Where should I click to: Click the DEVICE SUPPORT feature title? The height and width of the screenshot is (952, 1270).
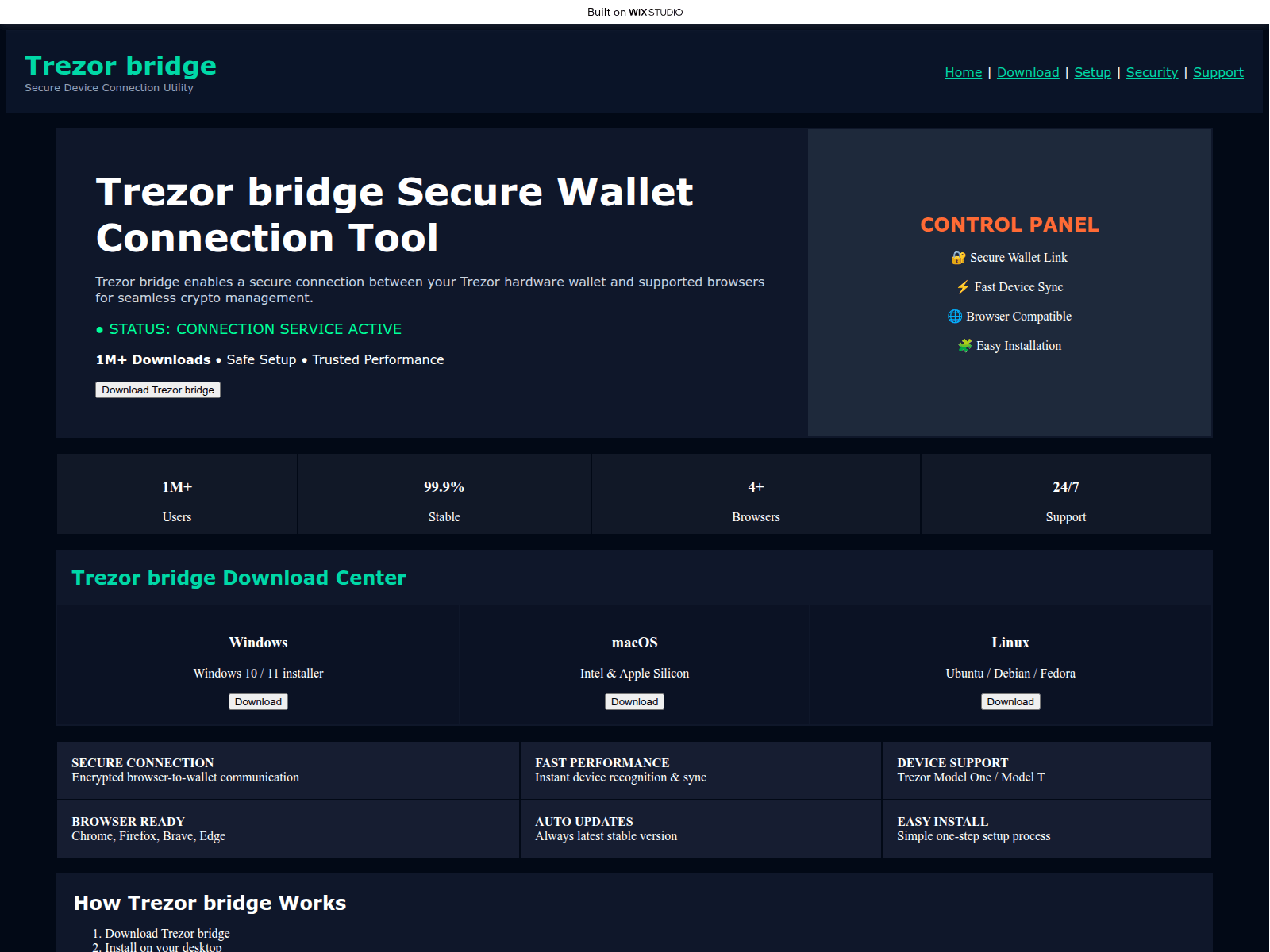(x=952, y=763)
